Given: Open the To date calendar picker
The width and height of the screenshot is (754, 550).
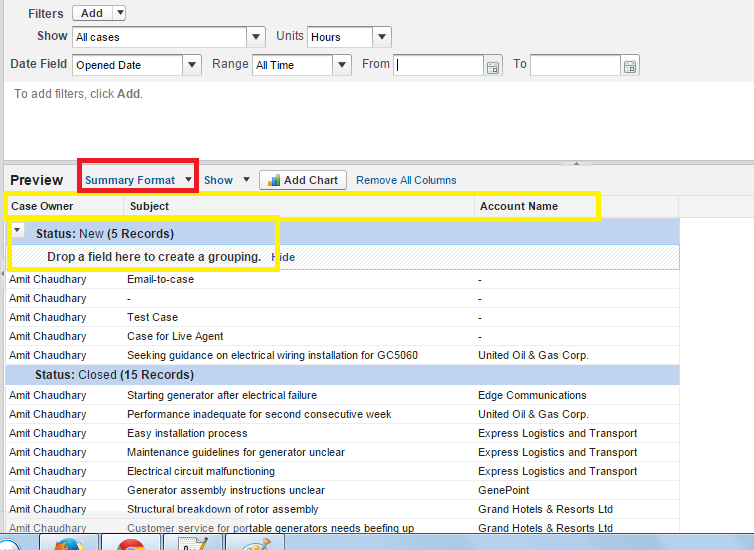Looking at the screenshot, I should click(x=629, y=66).
